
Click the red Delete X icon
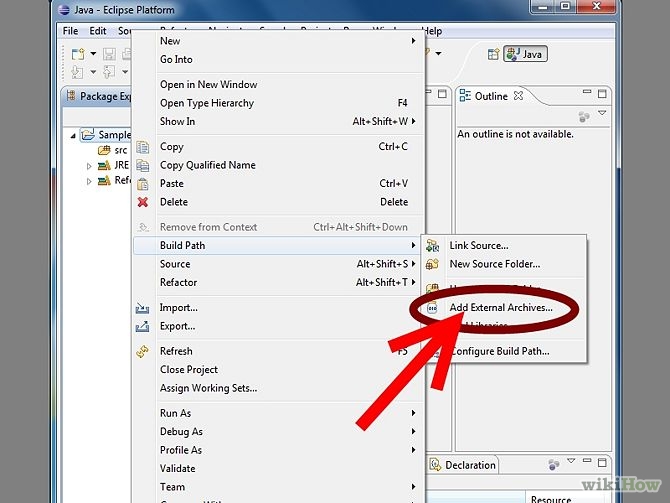pyautogui.click(x=143, y=202)
